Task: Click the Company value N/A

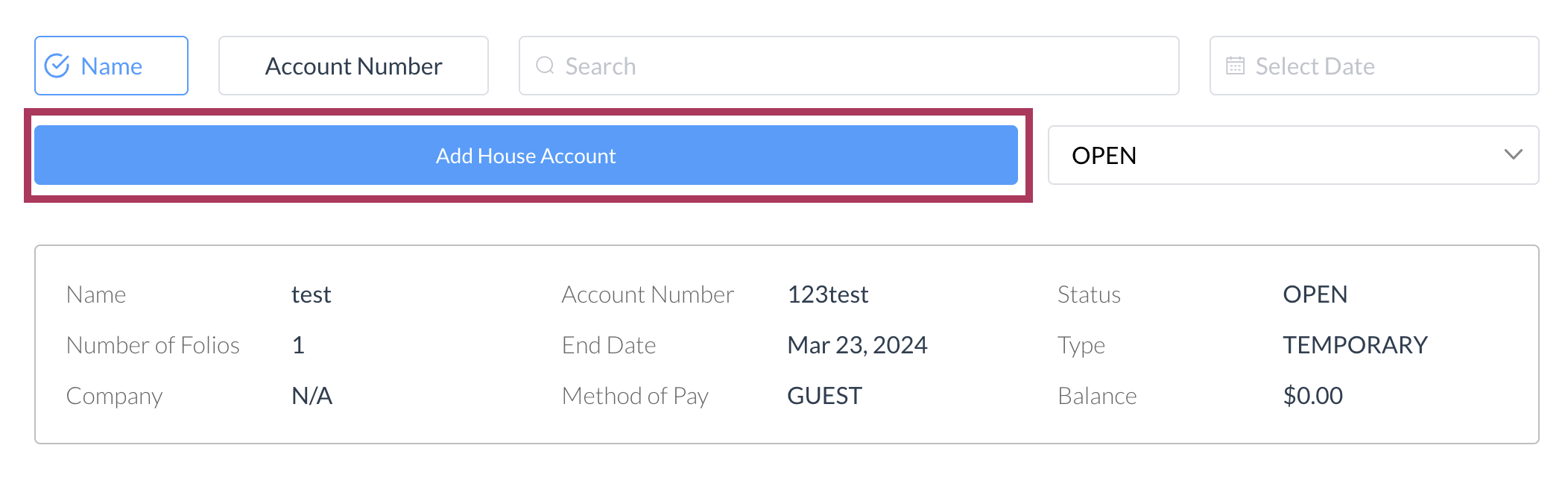Action: (312, 396)
